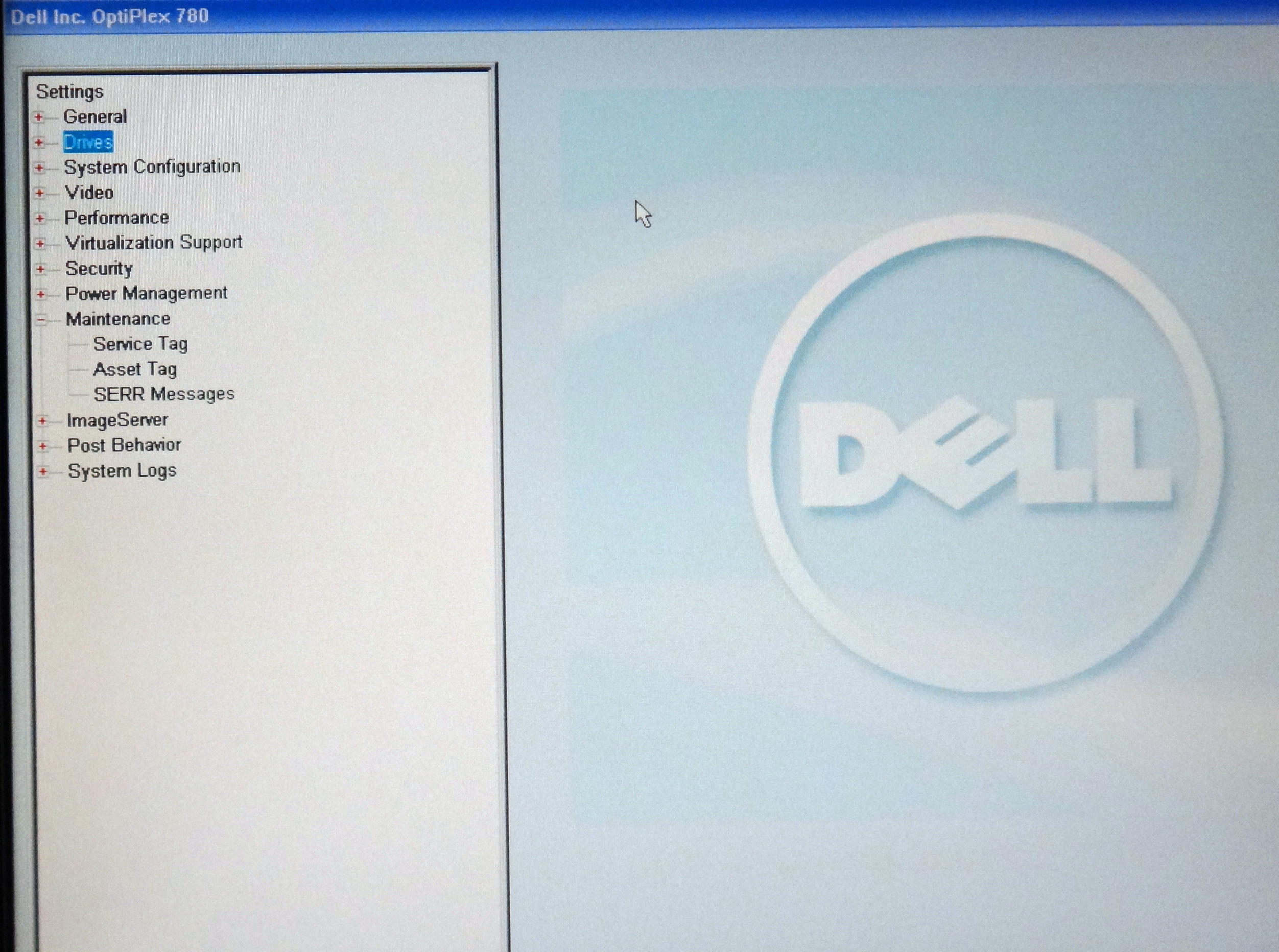
Task: Expand the System Logs node
Action: (x=43, y=472)
